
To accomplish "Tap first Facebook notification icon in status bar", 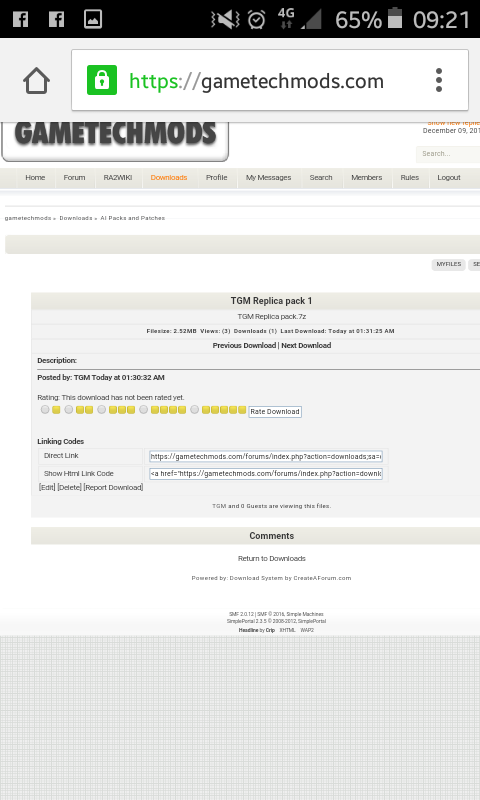I will tap(20, 19).
